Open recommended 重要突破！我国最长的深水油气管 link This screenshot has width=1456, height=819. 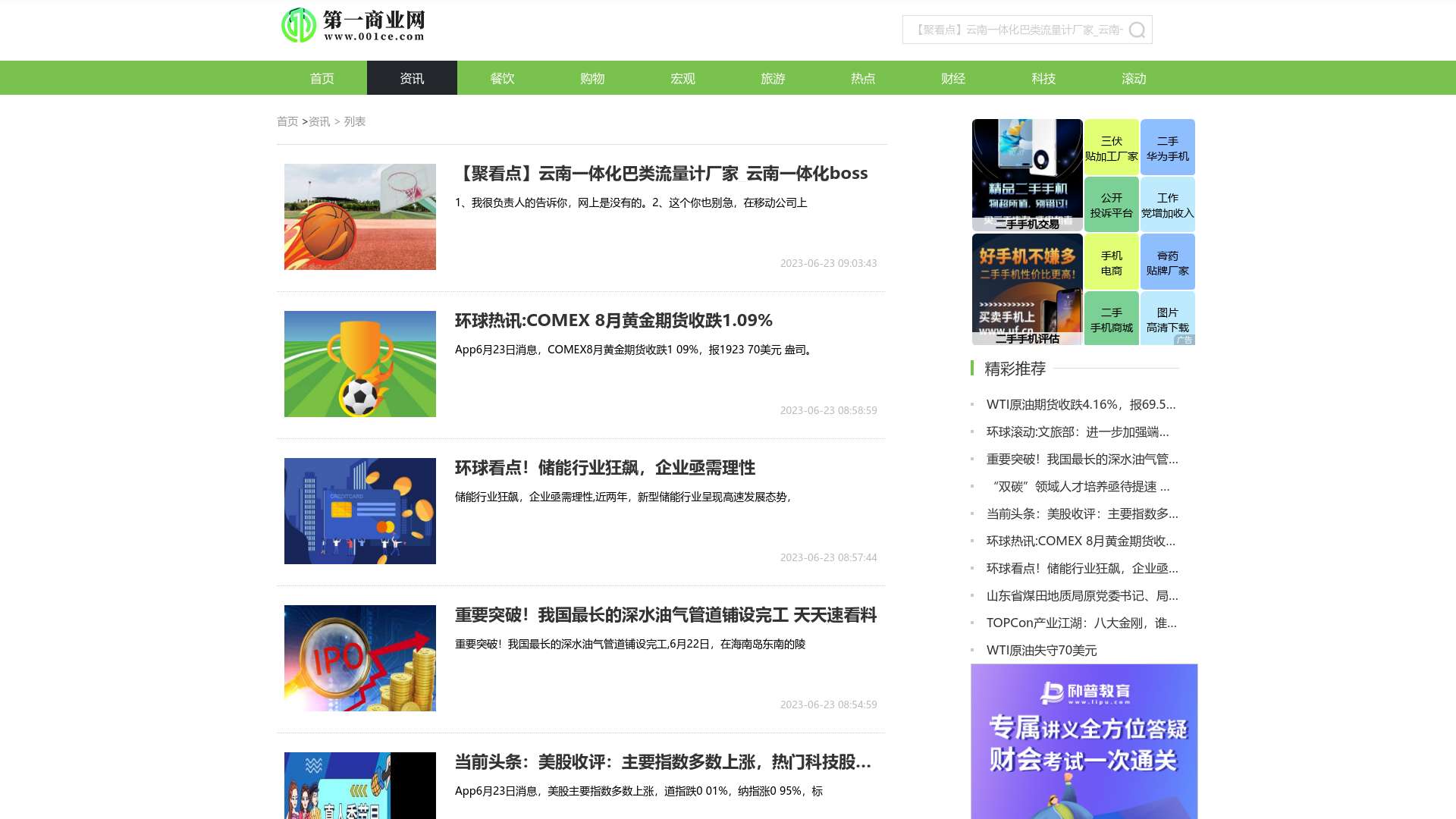pos(1082,459)
